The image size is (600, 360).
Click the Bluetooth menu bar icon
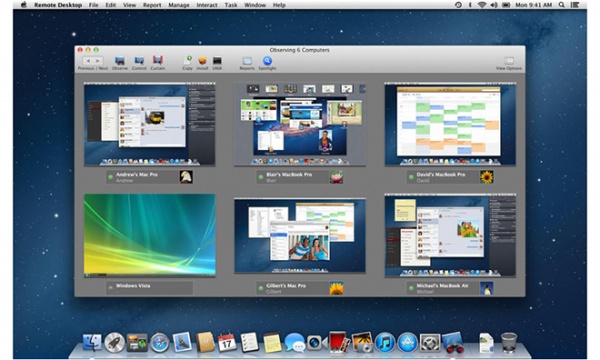470,5
